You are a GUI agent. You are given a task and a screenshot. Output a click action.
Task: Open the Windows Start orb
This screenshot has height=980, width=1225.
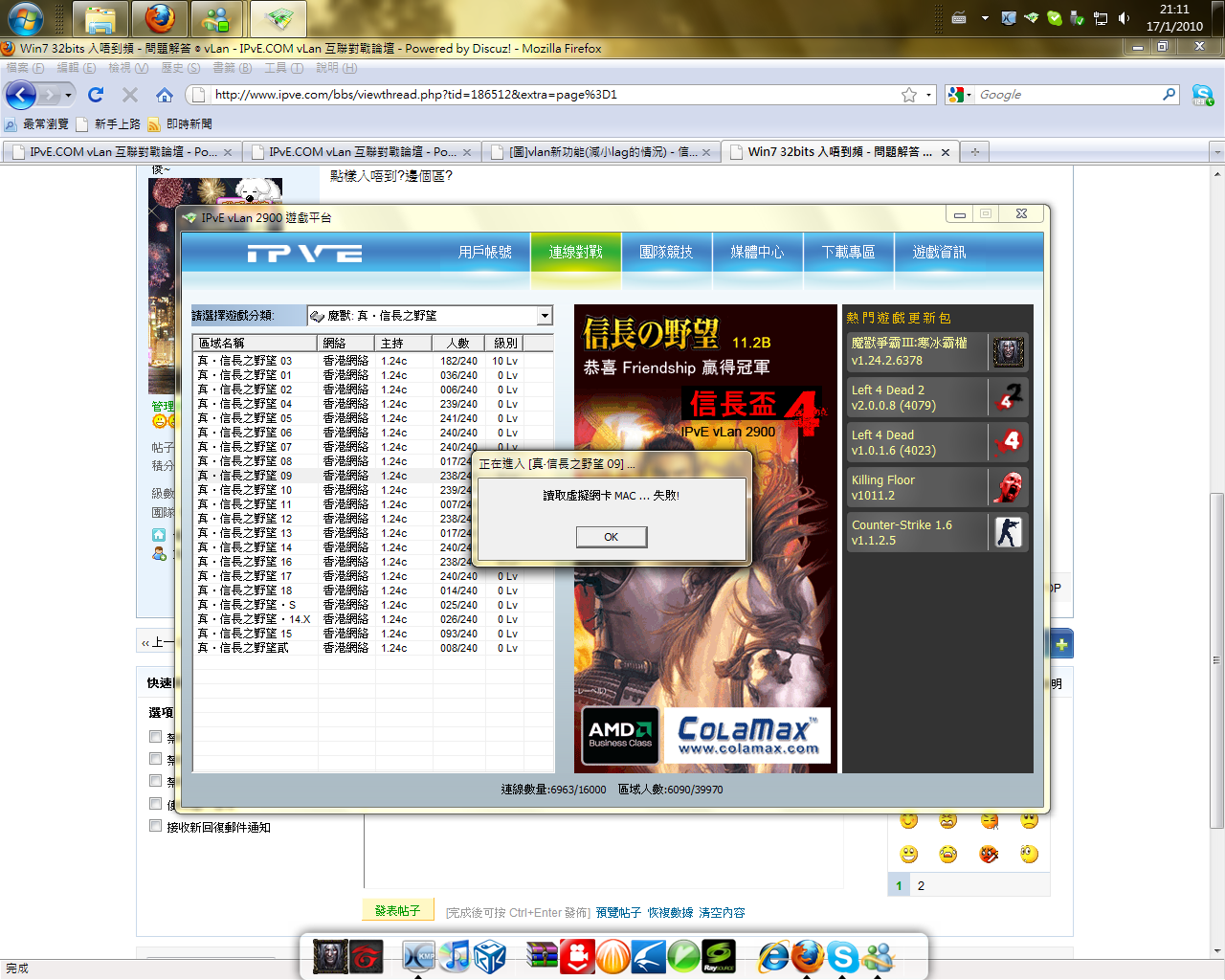(24, 18)
